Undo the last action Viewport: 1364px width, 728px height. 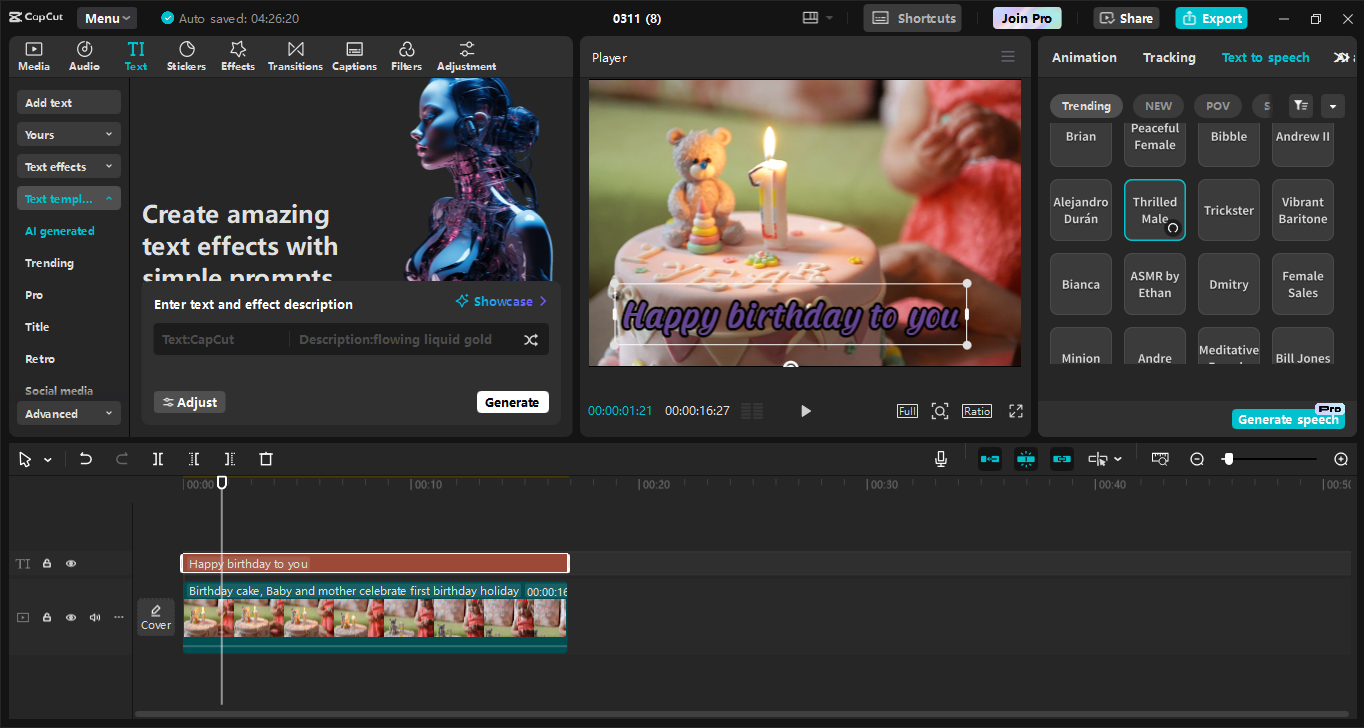[x=86, y=459]
